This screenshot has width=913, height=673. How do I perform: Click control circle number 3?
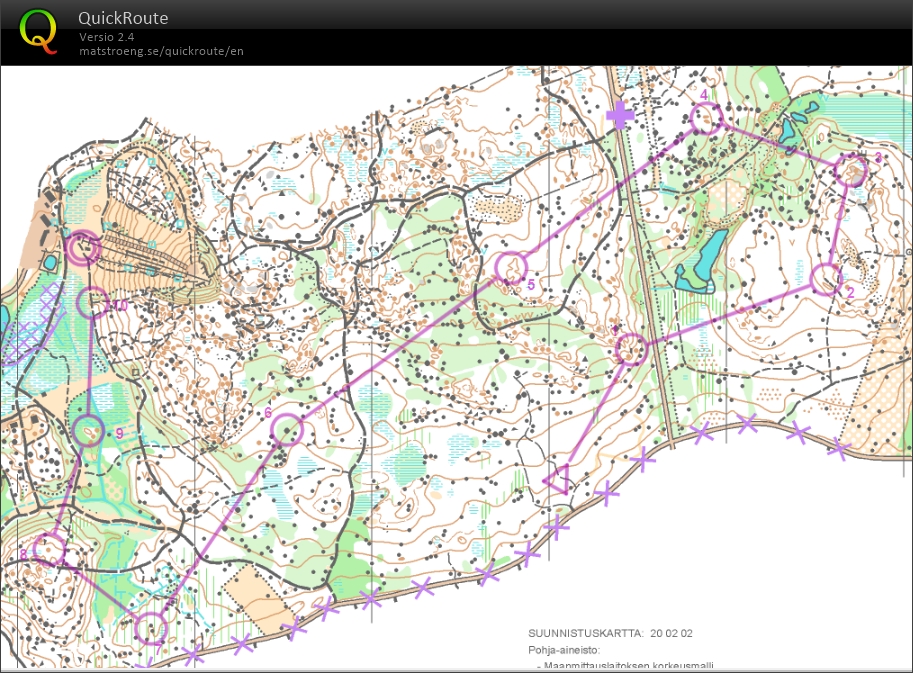852,170
